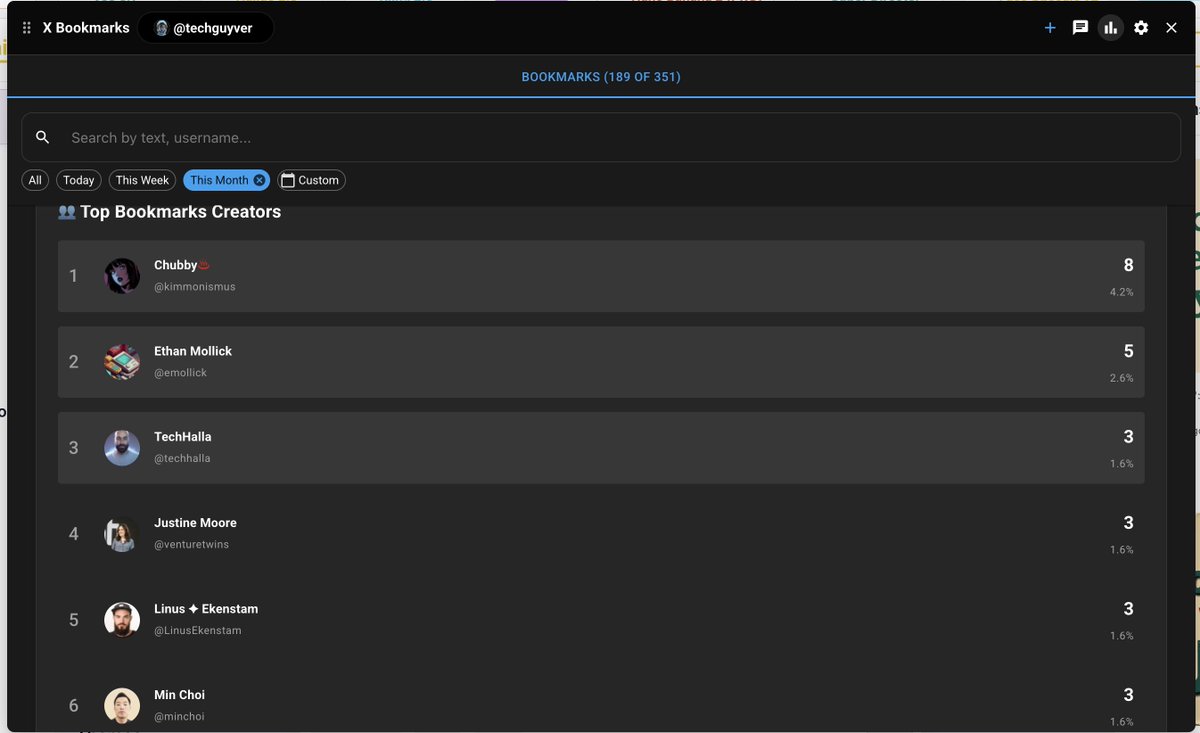Open Chubby's @kimmonismus creator entry
1200x733 pixels.
point(600,276)
